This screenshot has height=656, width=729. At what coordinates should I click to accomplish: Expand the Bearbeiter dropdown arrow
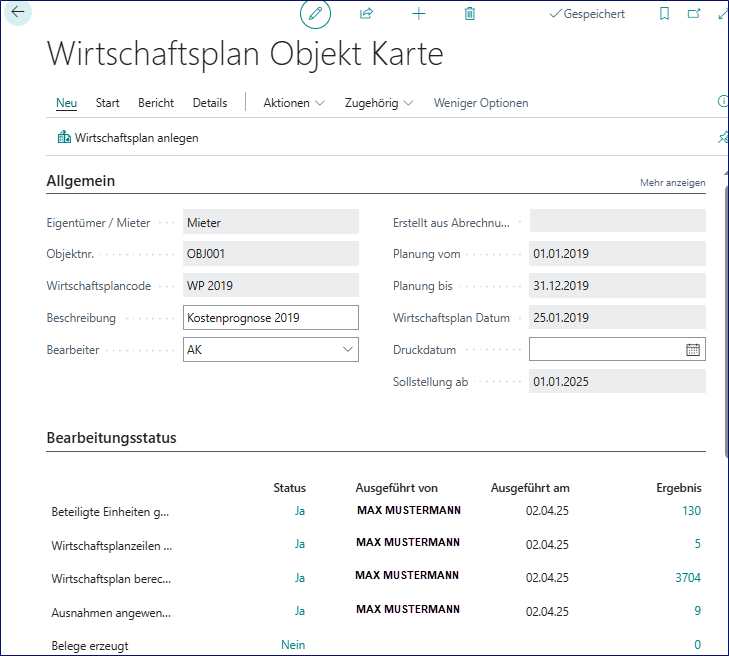(347, 350)
